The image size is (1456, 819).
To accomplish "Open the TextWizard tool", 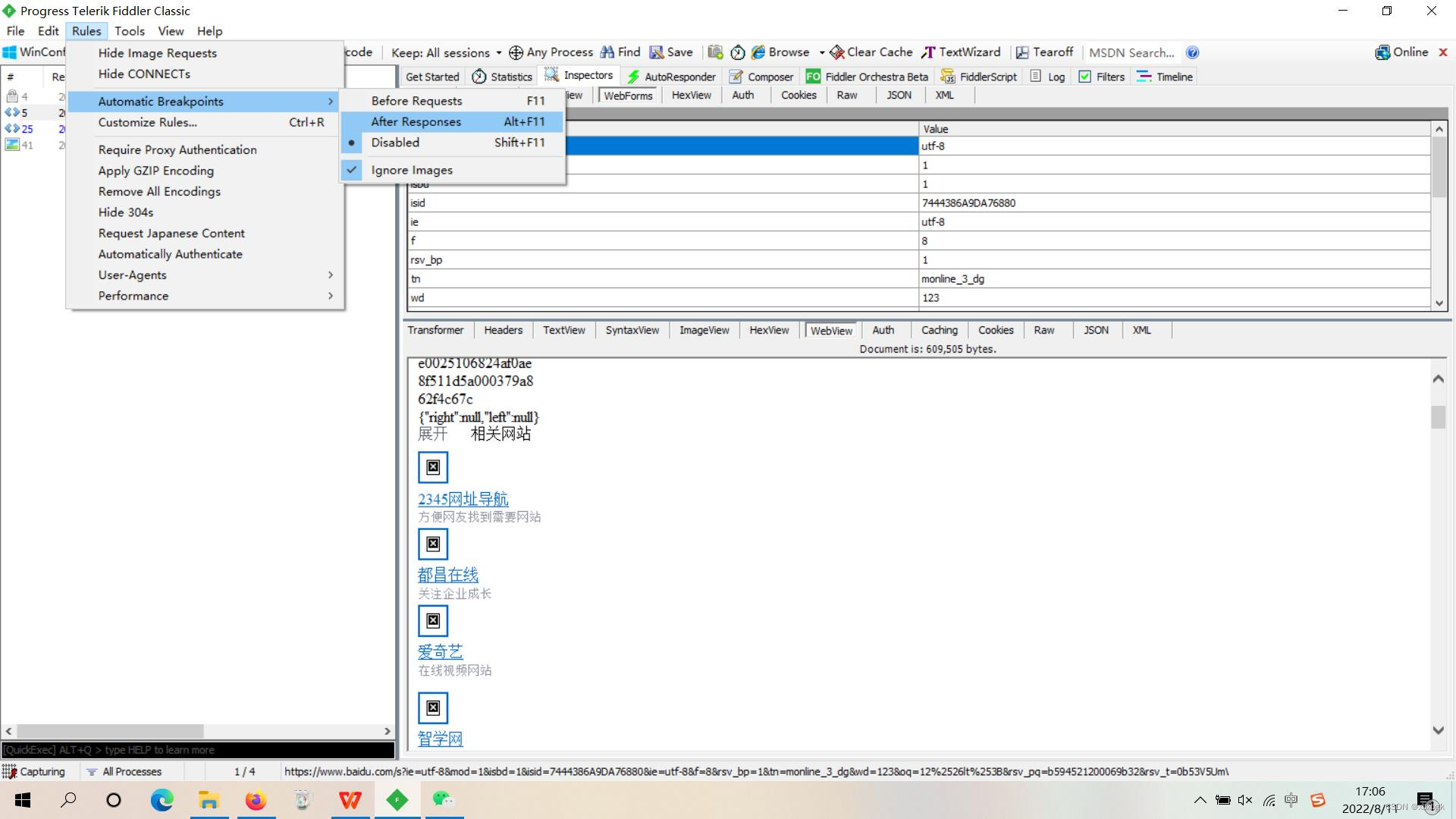I will coord(961,52).
